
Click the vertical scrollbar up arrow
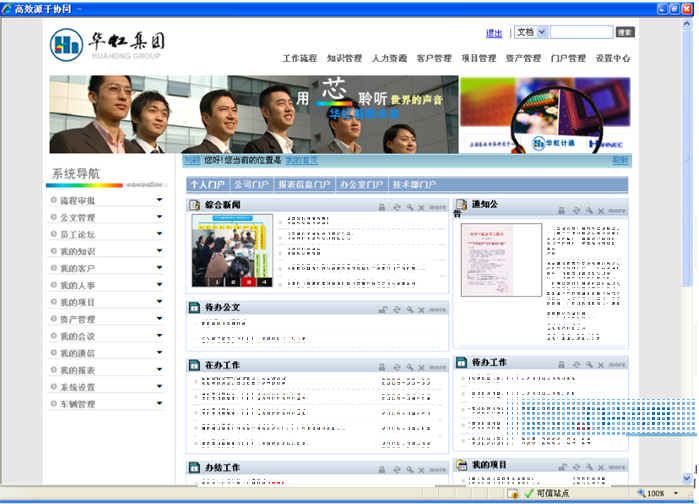click(x=687, y=24)
